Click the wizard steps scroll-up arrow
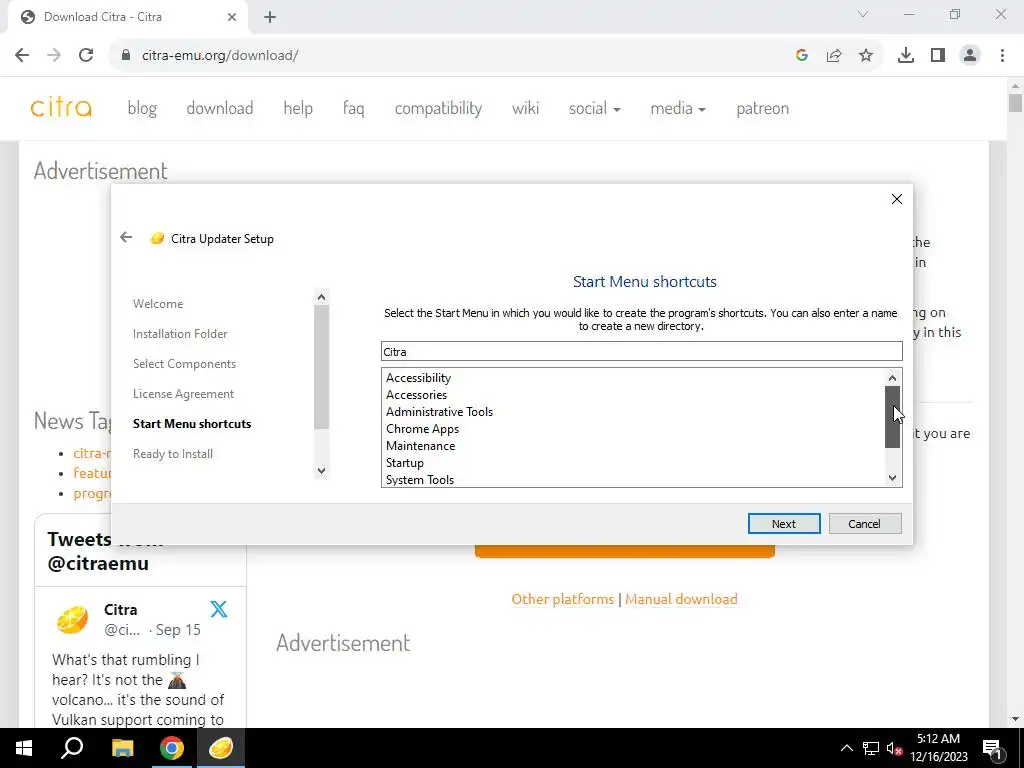The width and height of the screenshot is (1024, 768). click(321, 297)
